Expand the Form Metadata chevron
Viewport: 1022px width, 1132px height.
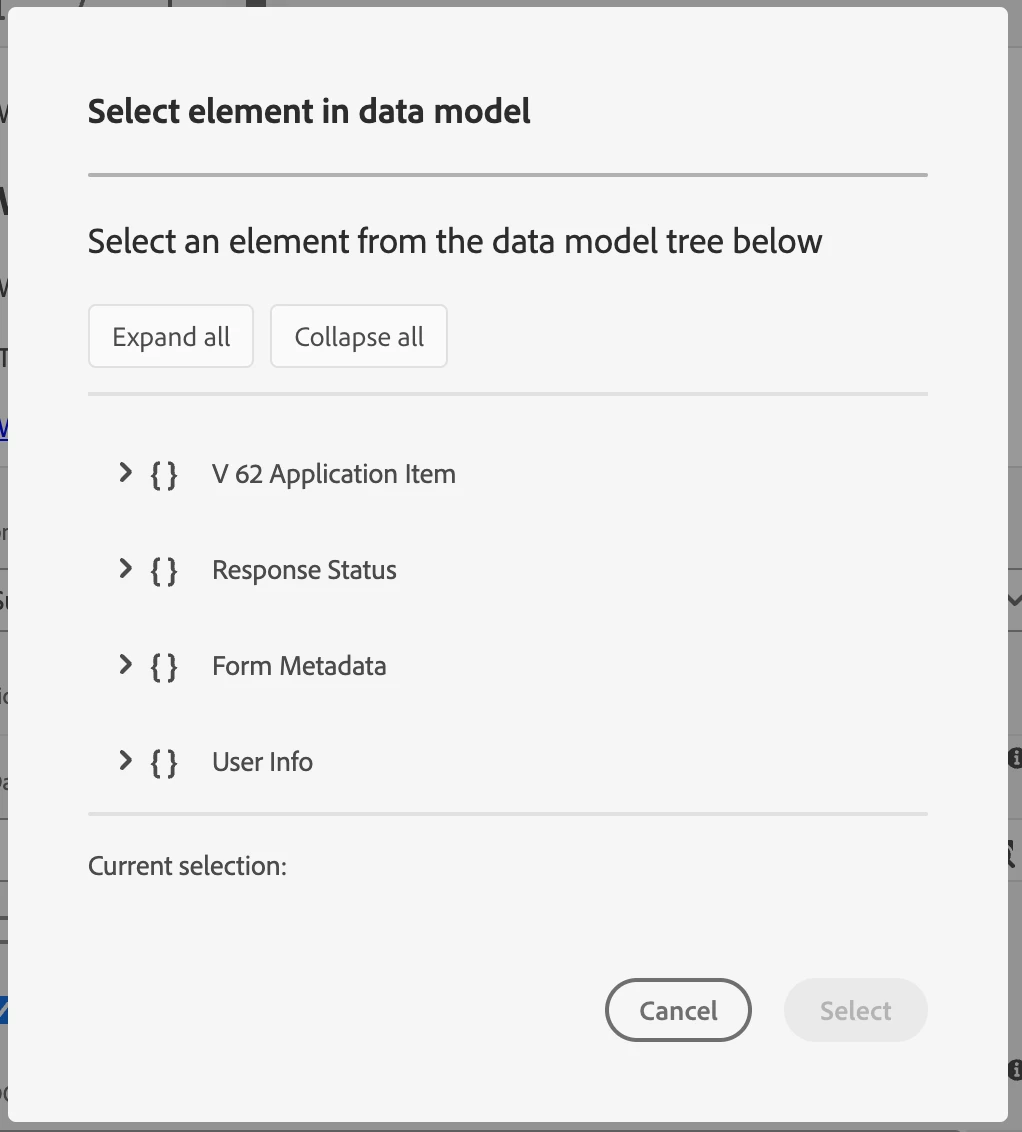click(x=125, y=665)
